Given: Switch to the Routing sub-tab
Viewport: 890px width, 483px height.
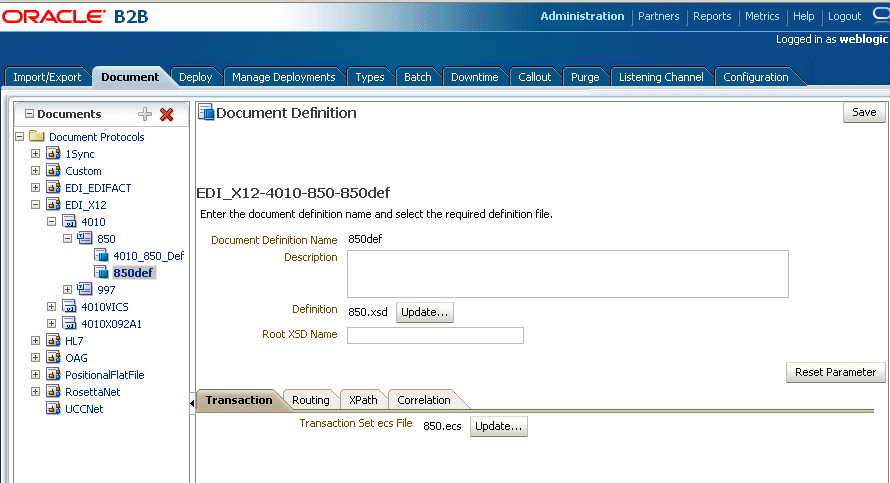Looking at the screenshot, I should [x=310, y=400].
